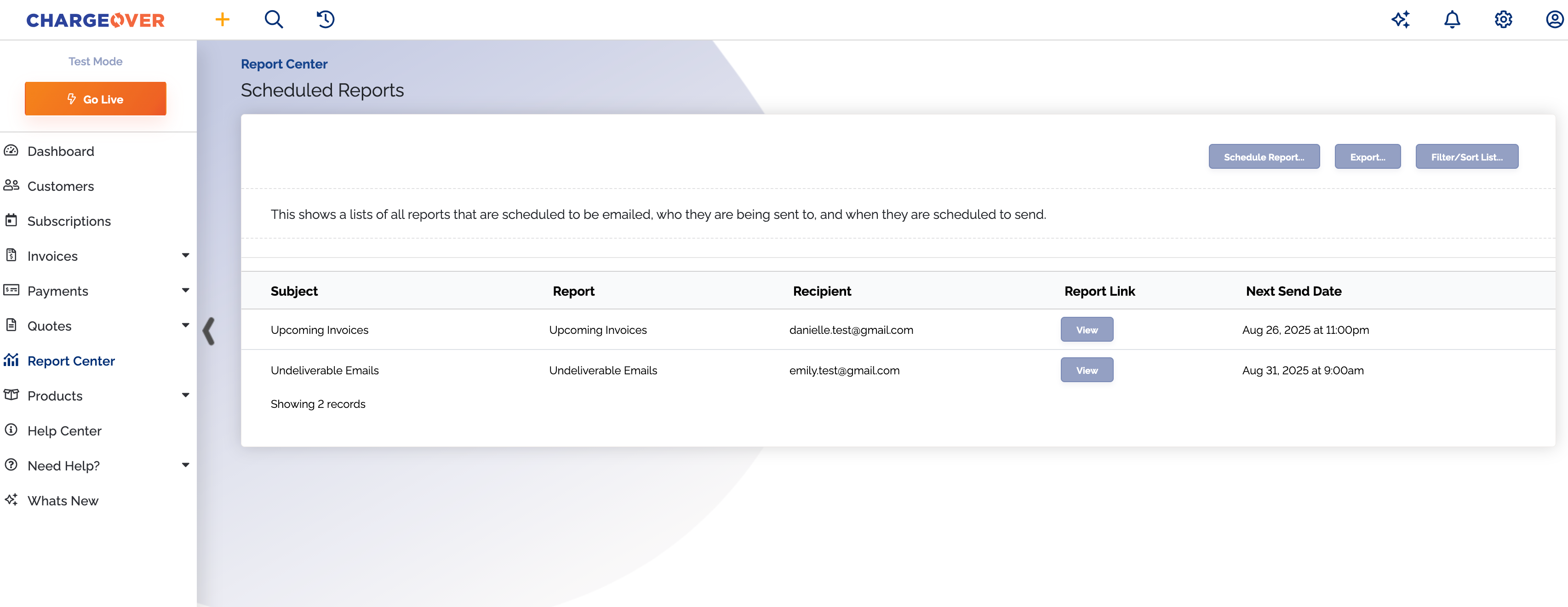
Task: Expand the Quotes submenu arrow
Action: point(185,325)
